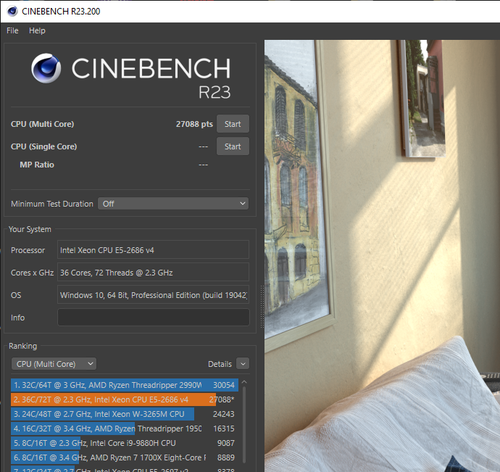Screen dimensions: 500x472
Task: Expand the Details chevron in Ranking
Action: [243, 364]
